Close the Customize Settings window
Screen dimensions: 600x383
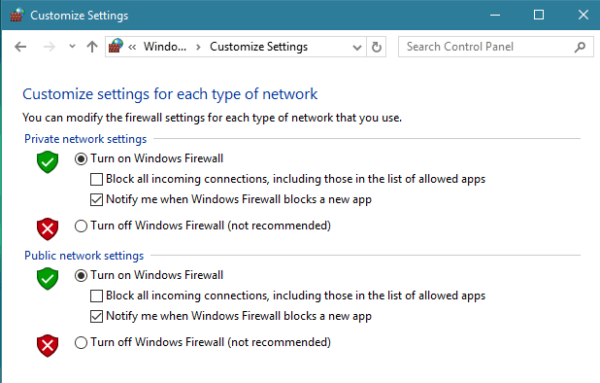[583, 15]
